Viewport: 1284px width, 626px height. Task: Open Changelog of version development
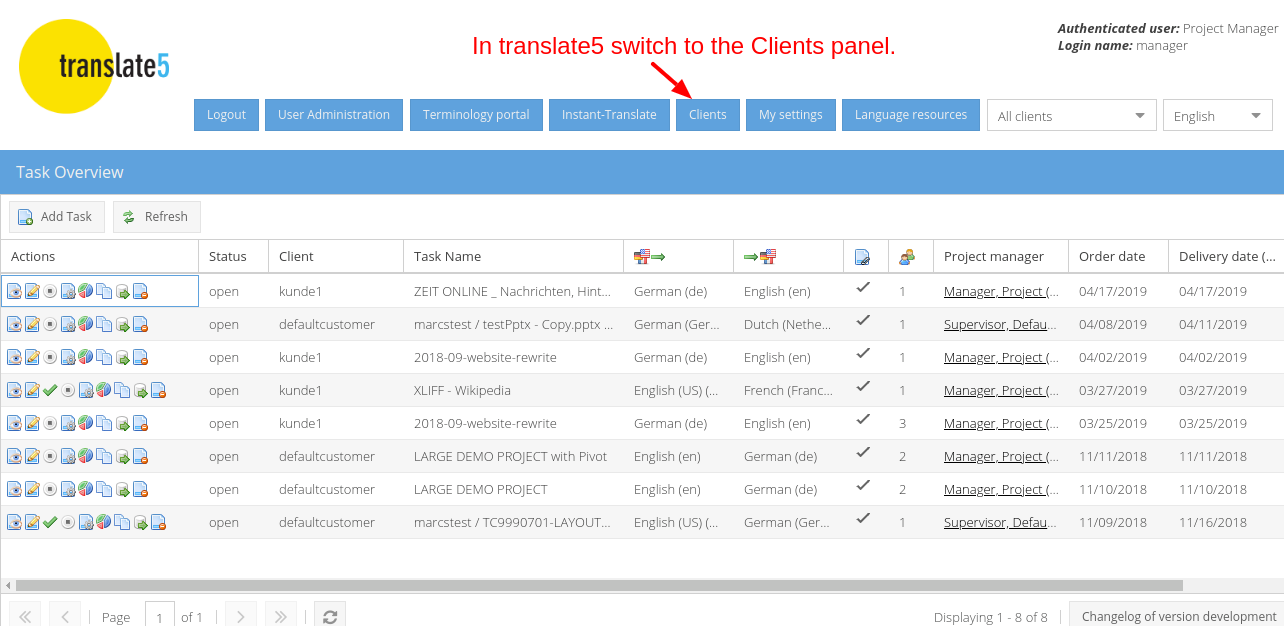[x=1179, y=616]
